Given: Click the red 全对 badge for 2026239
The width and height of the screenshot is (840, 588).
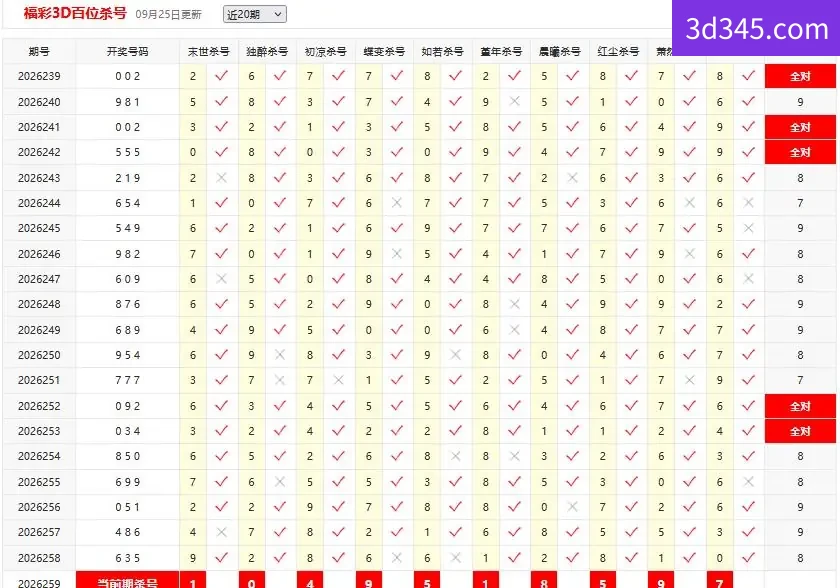Looking at the screenshot, I should click(800, 76).
